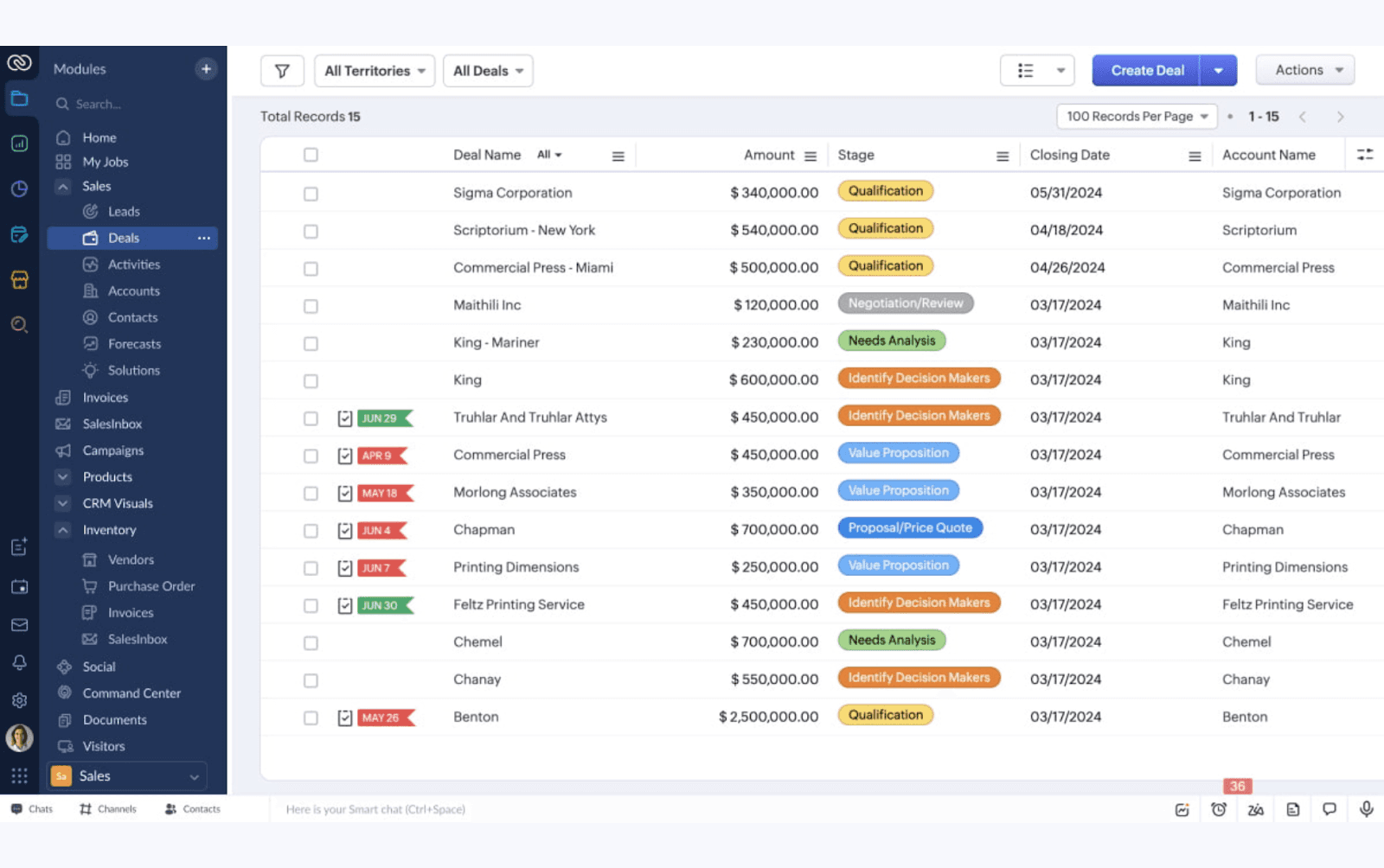Open Forecasts in the sidebar
This screenshot has width=1384, height=868.
click(134, 344)
